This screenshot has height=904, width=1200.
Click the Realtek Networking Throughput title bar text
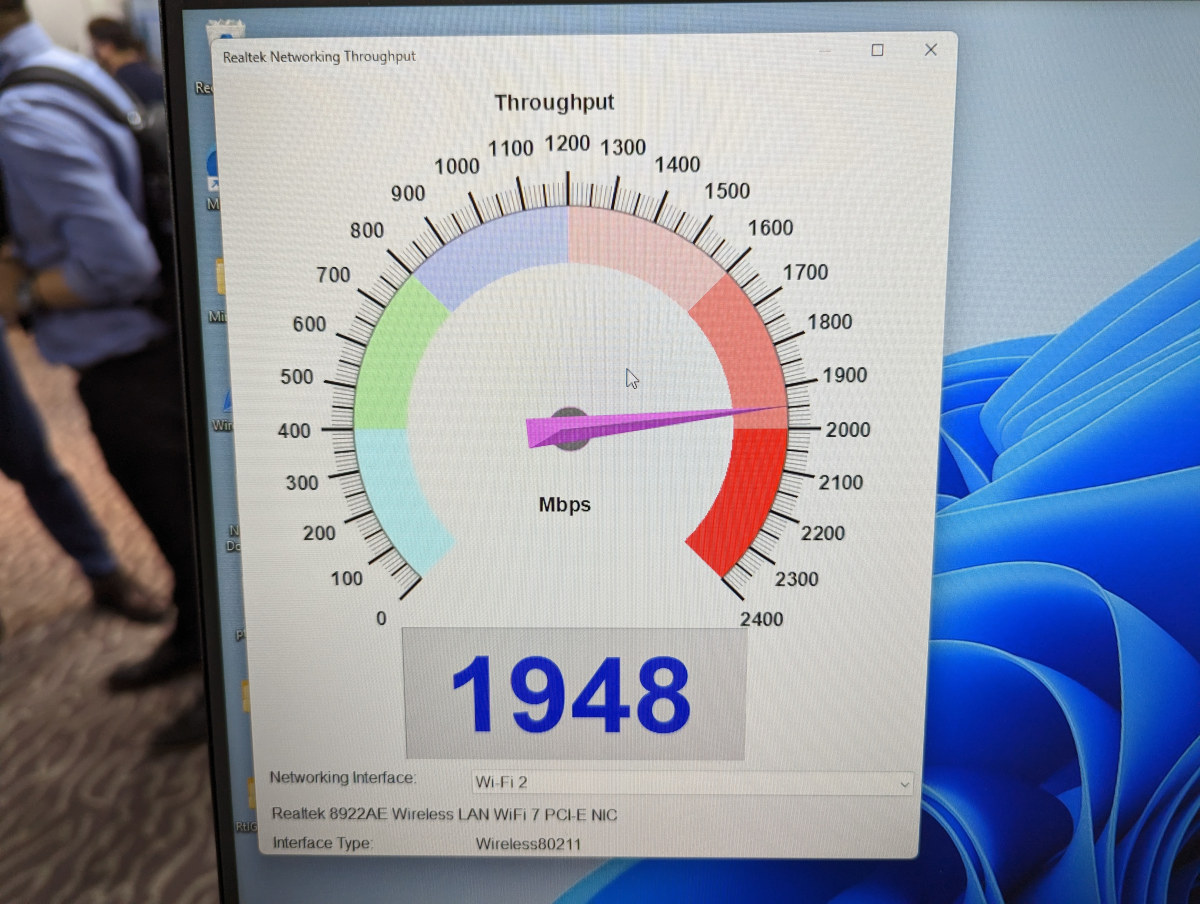click(x=319, y=57)
